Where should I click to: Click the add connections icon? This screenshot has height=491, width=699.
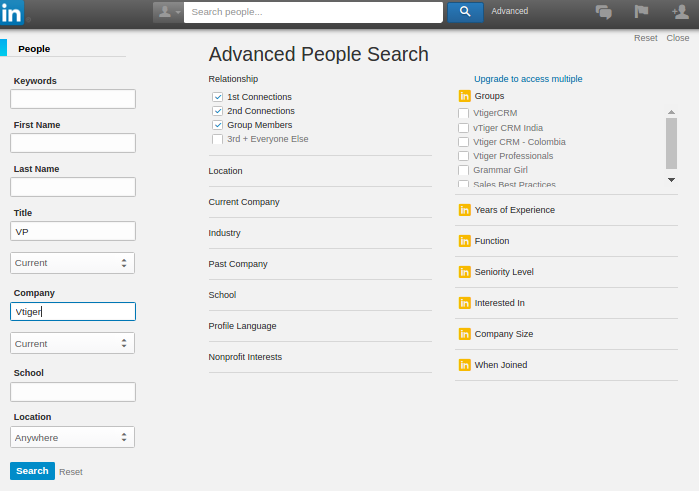(680, 12)
